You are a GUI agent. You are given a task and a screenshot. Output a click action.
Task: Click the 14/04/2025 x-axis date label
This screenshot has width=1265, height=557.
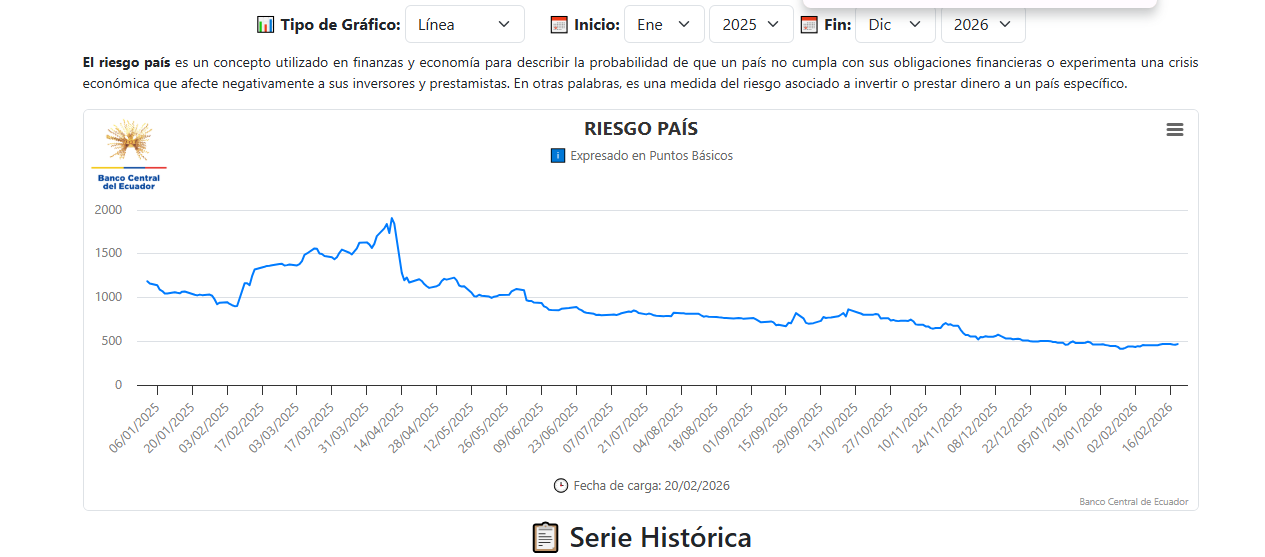pos(383,427)
